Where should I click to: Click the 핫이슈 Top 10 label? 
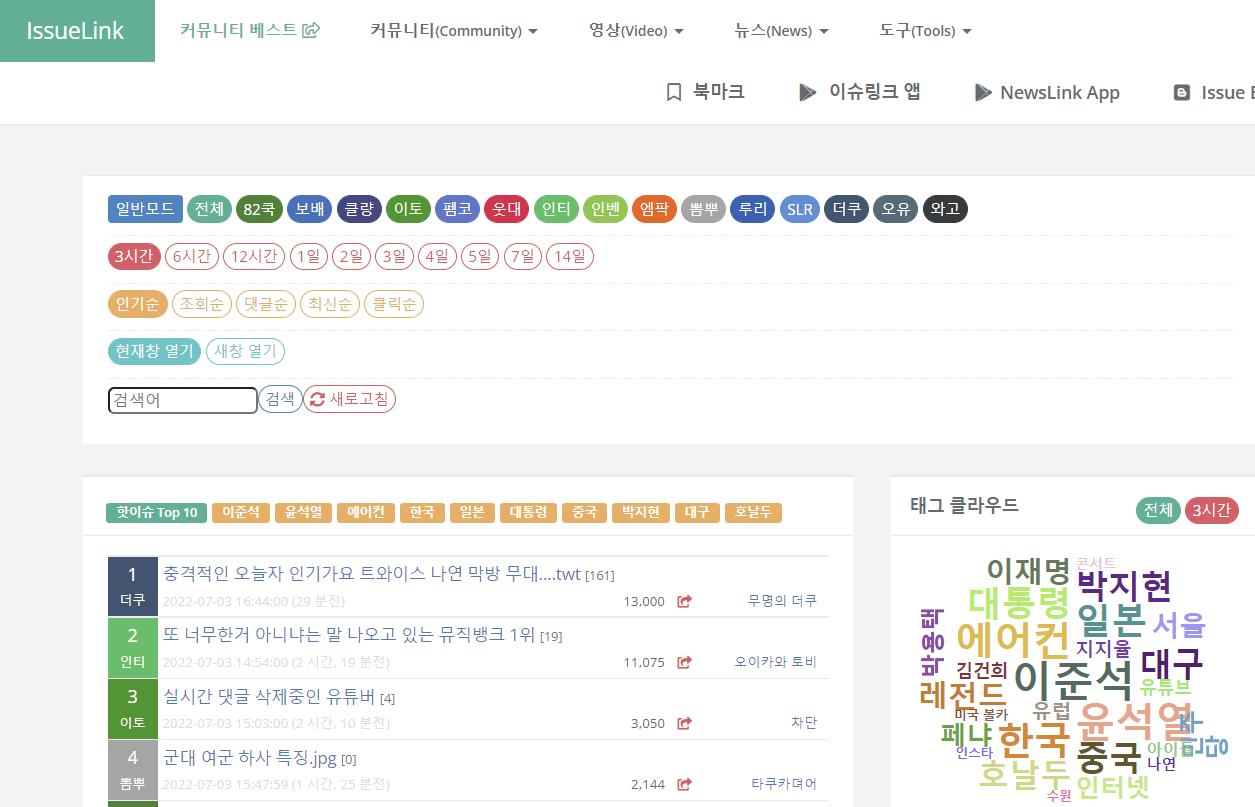pyautogui.click(x=157, y=512)
